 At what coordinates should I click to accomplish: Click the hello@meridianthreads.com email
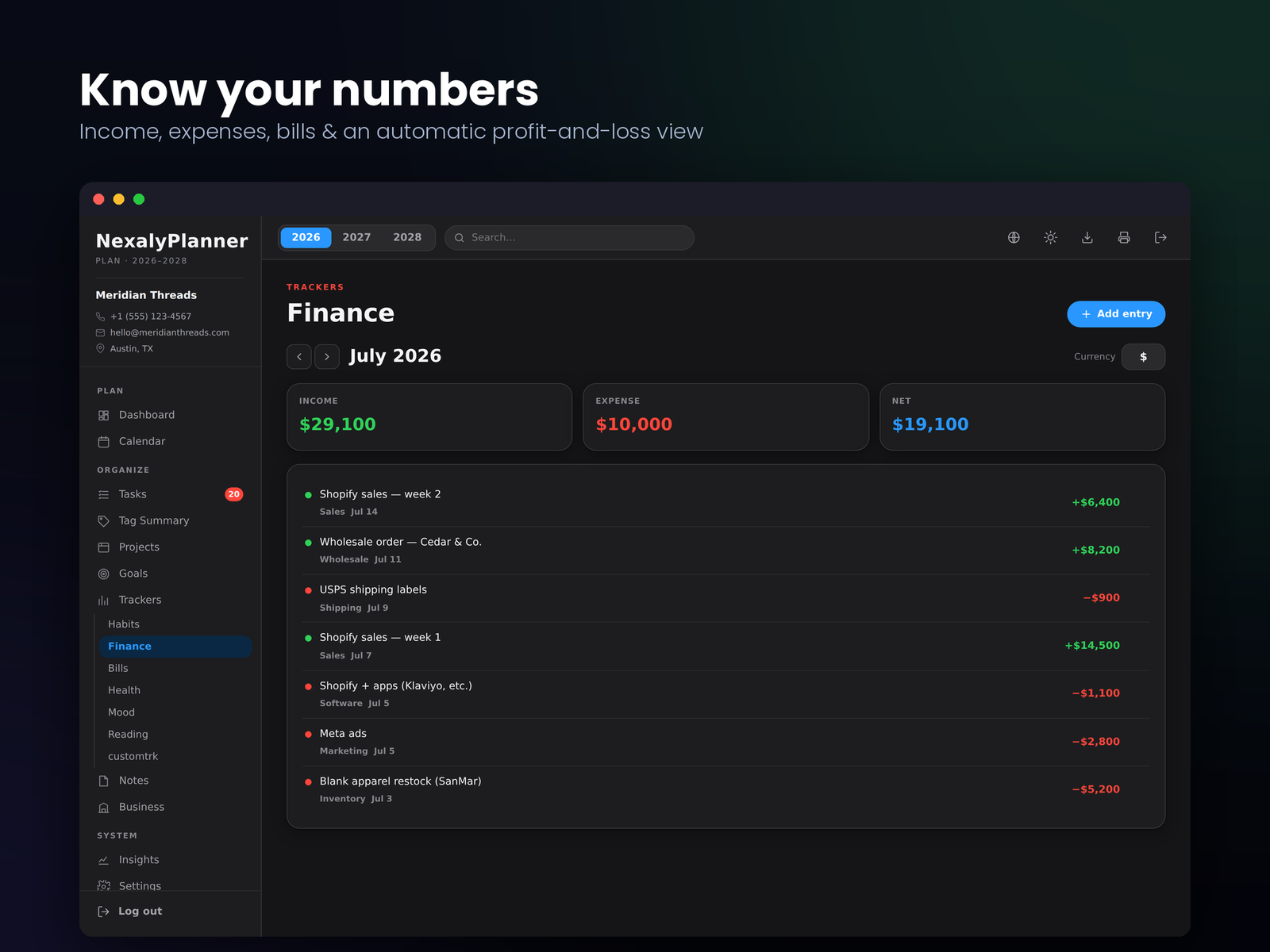170,332
